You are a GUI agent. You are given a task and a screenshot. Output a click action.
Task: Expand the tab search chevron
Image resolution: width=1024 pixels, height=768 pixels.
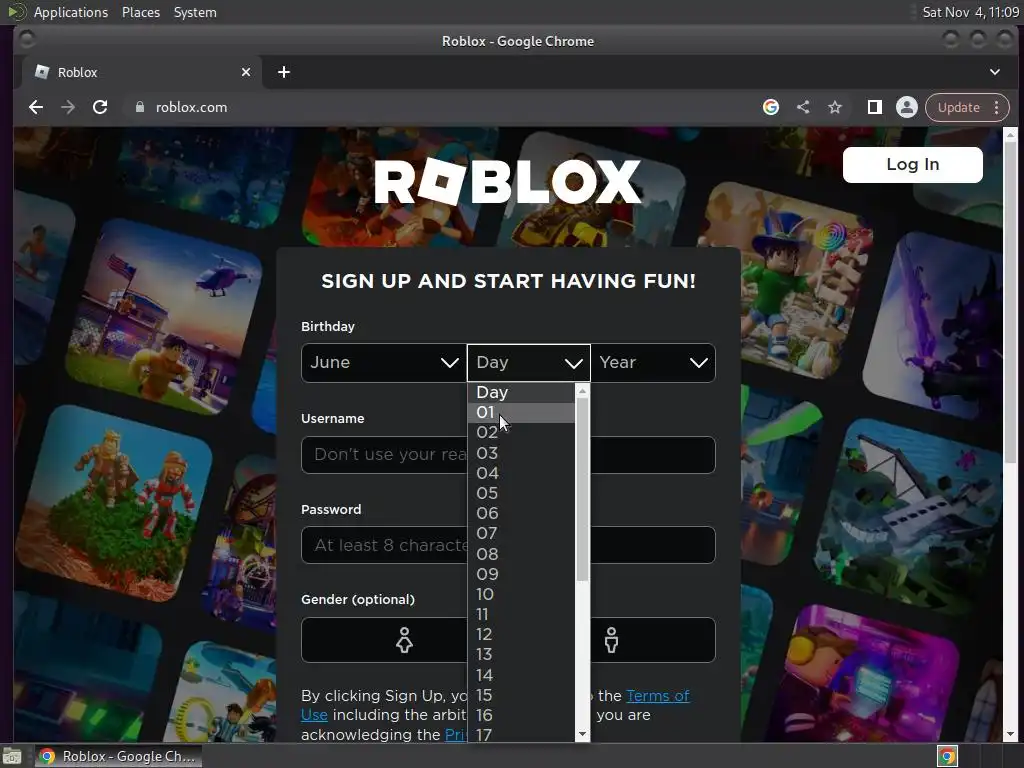(x=995, y=72)
